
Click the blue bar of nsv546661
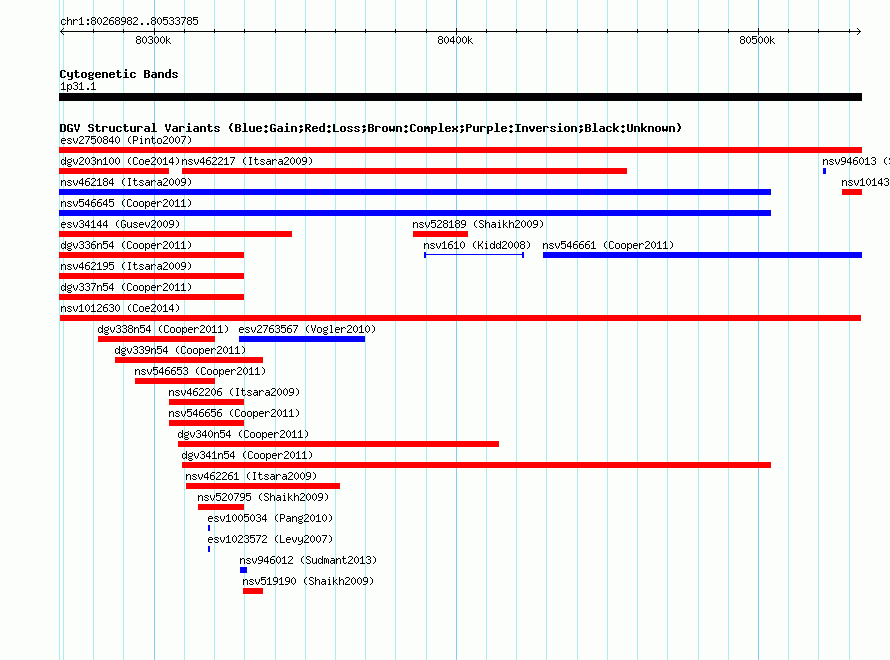click(x=702, y=255)
